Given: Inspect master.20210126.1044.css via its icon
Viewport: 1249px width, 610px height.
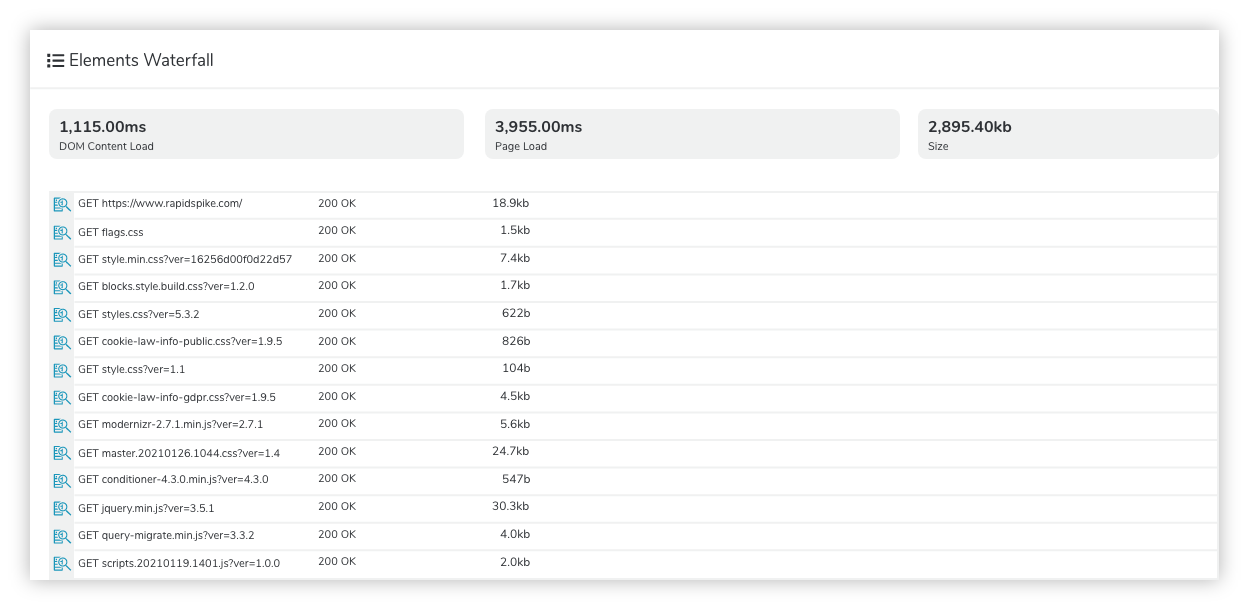Looking at the screenshot, I should (62, 453).
